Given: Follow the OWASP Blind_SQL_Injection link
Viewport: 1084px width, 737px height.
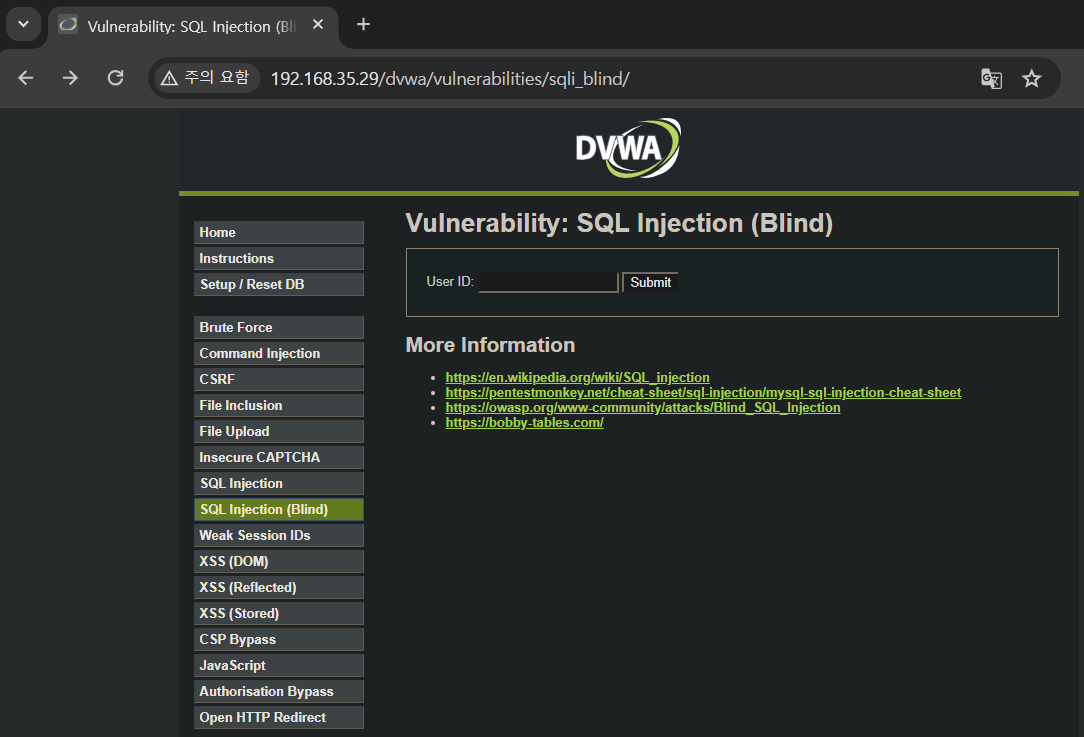Looking at the screenshot, I should (x=643, y=408).
